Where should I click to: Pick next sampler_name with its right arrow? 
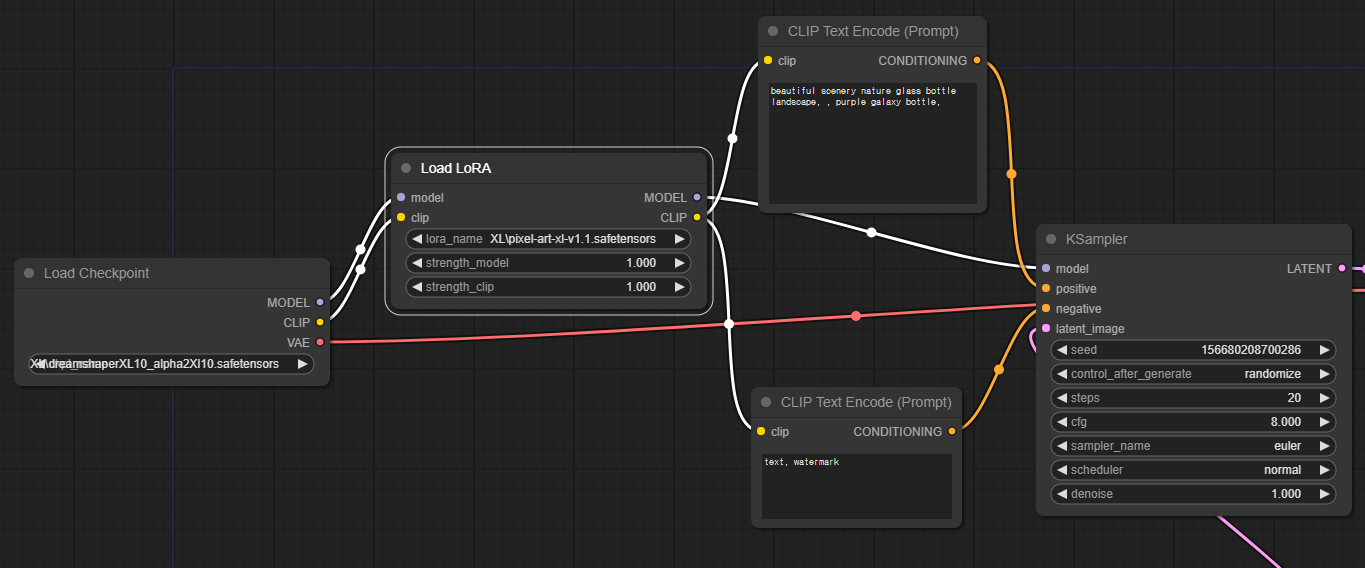[1325, 446]
